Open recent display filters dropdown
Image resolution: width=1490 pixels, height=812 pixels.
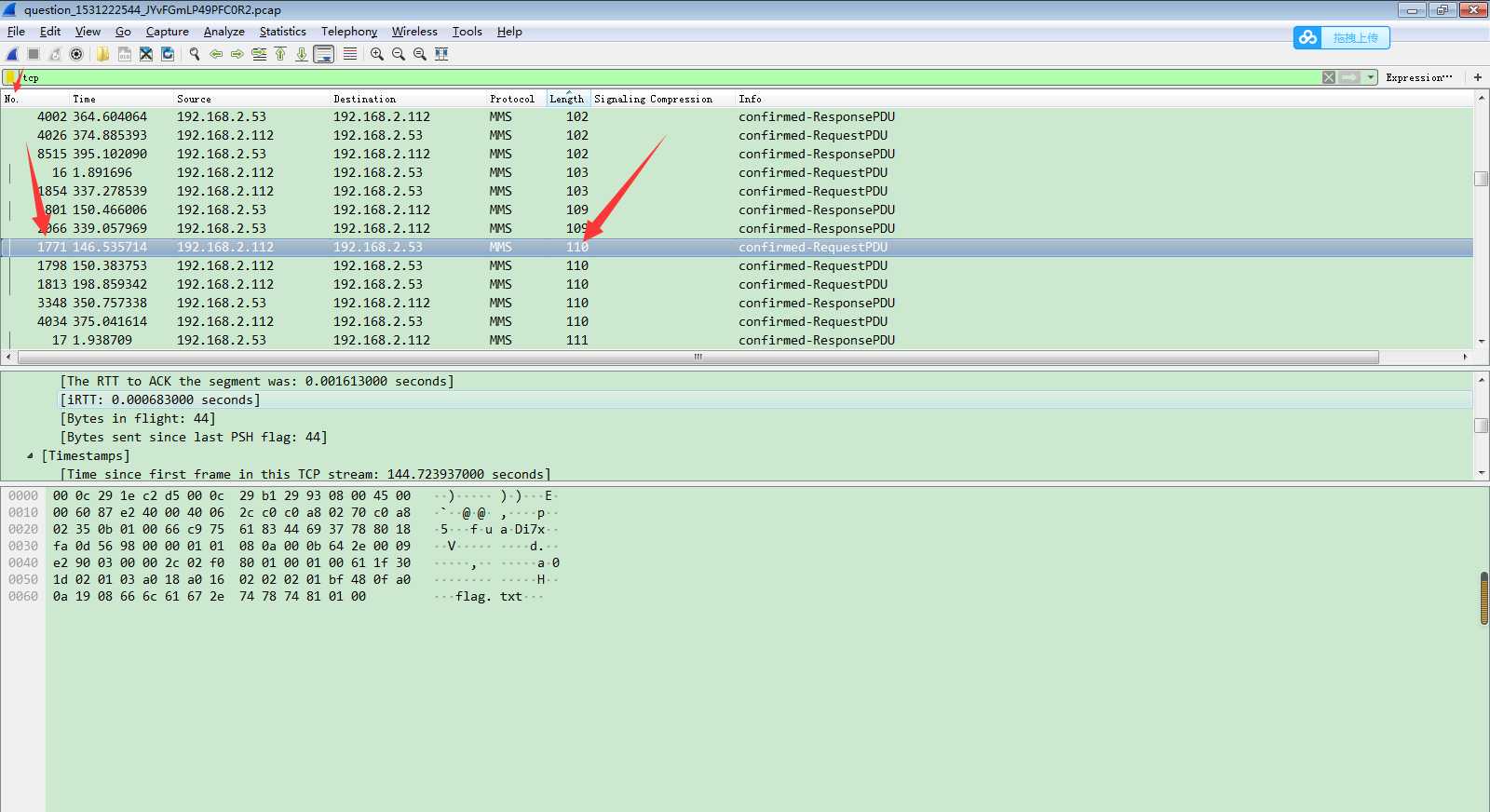click(1371, 77)
